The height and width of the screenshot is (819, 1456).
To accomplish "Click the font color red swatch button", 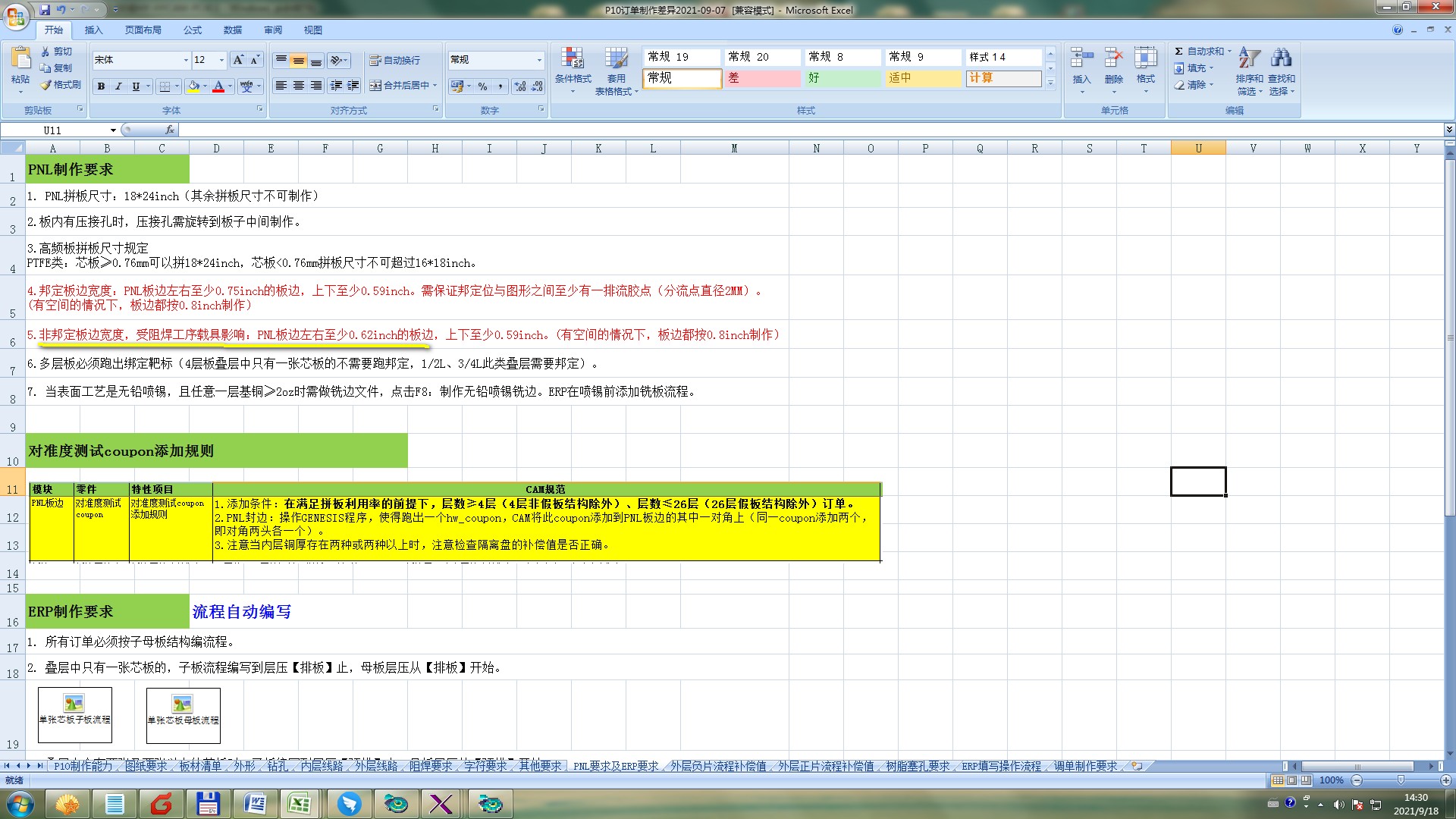I will coord(218,86).
